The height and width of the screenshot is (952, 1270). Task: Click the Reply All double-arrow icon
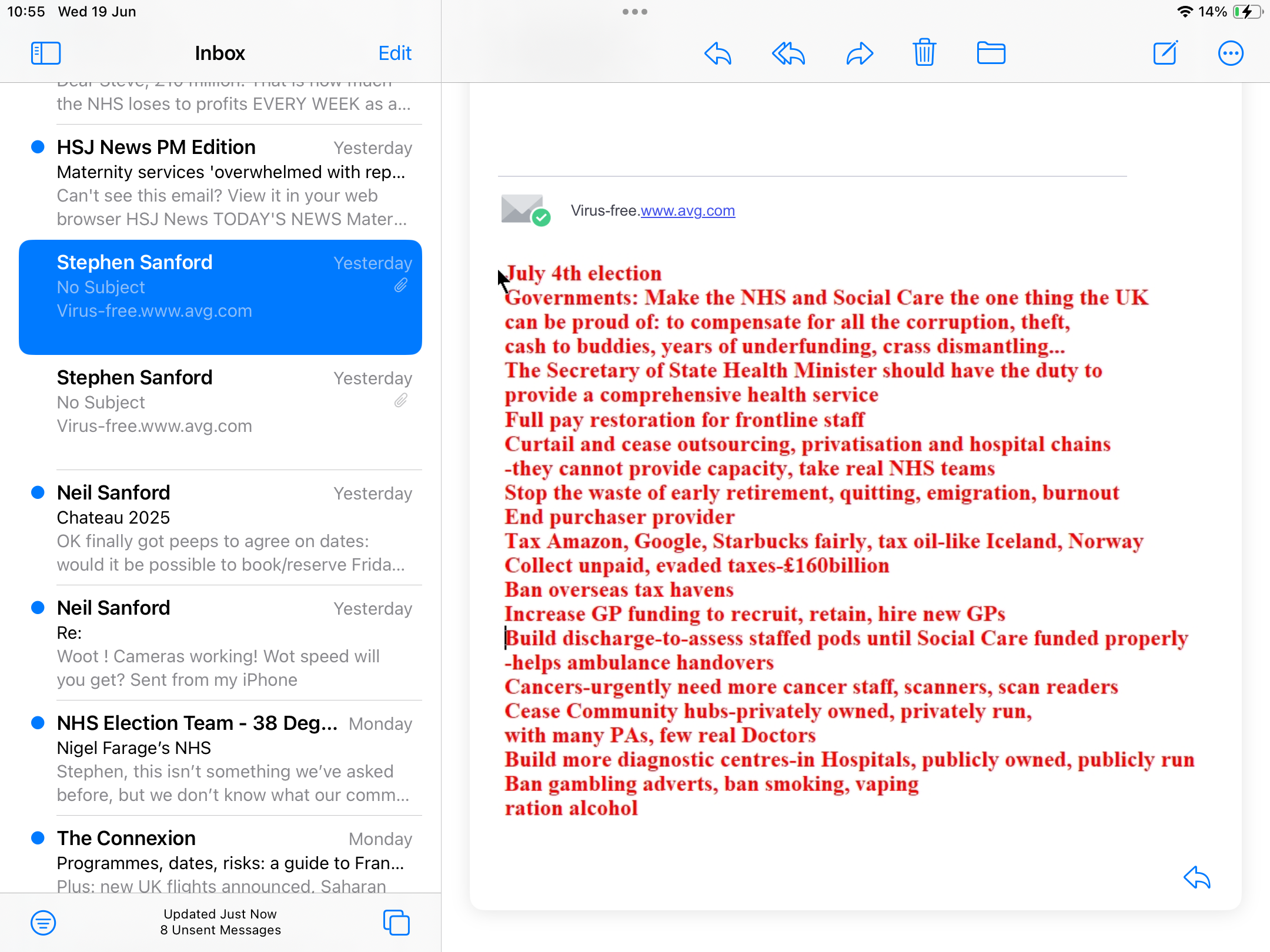tap(788, 53)
